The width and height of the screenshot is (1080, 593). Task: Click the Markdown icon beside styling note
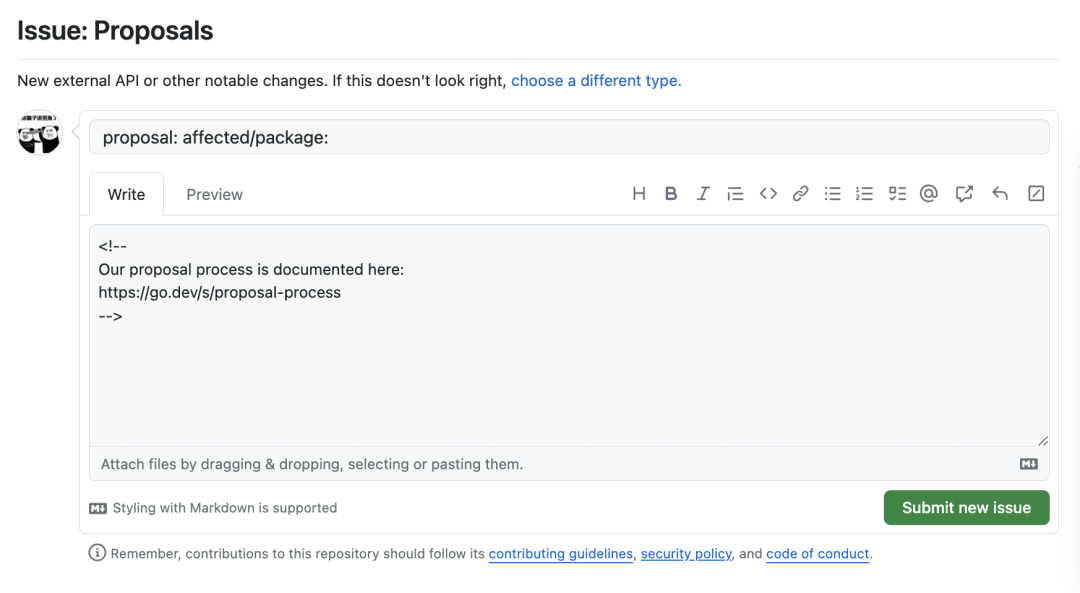point(98,508)
